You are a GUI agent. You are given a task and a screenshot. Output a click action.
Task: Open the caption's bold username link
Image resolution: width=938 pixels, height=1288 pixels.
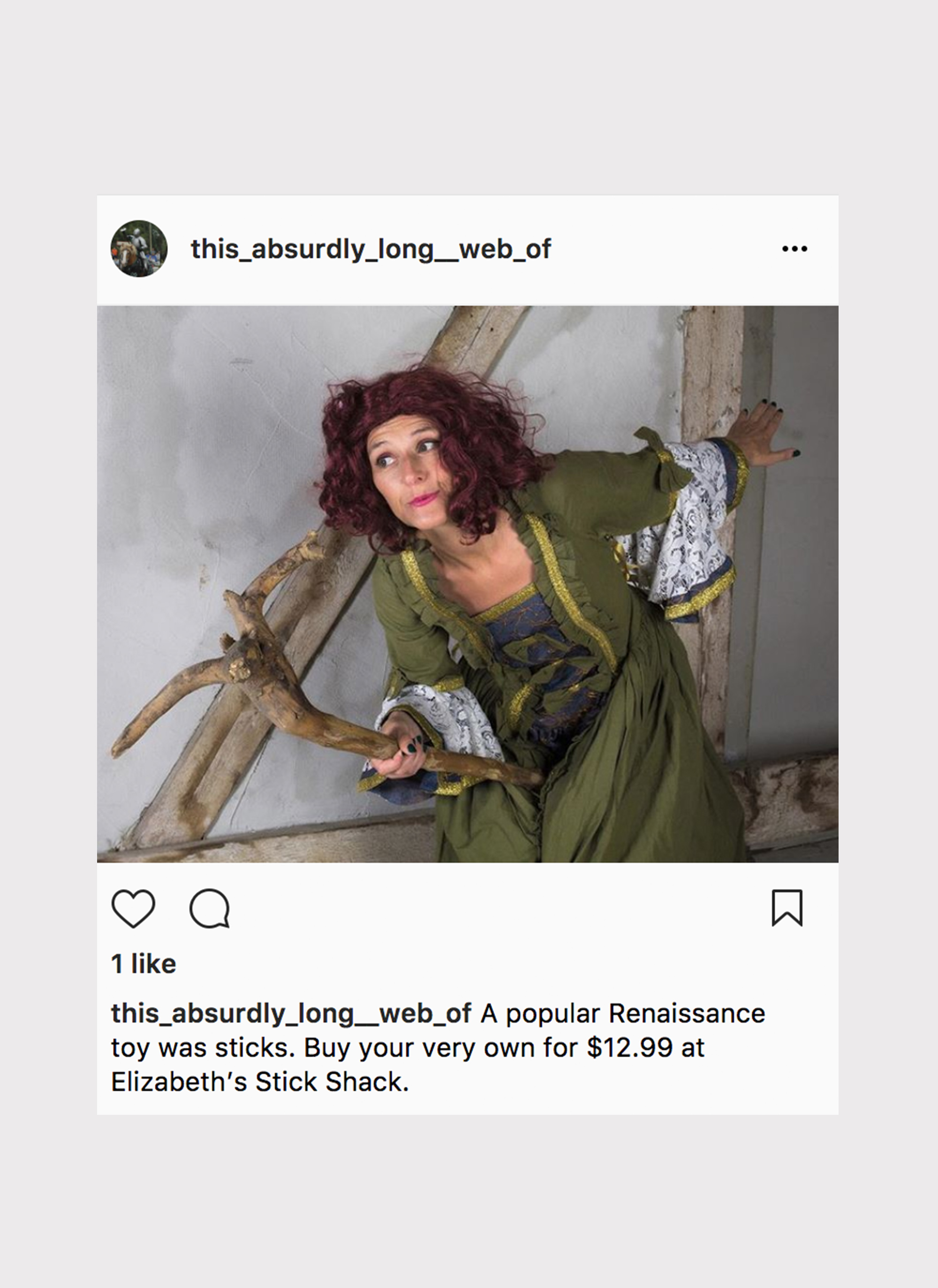pyautogui.click(x=291, y=1014)
